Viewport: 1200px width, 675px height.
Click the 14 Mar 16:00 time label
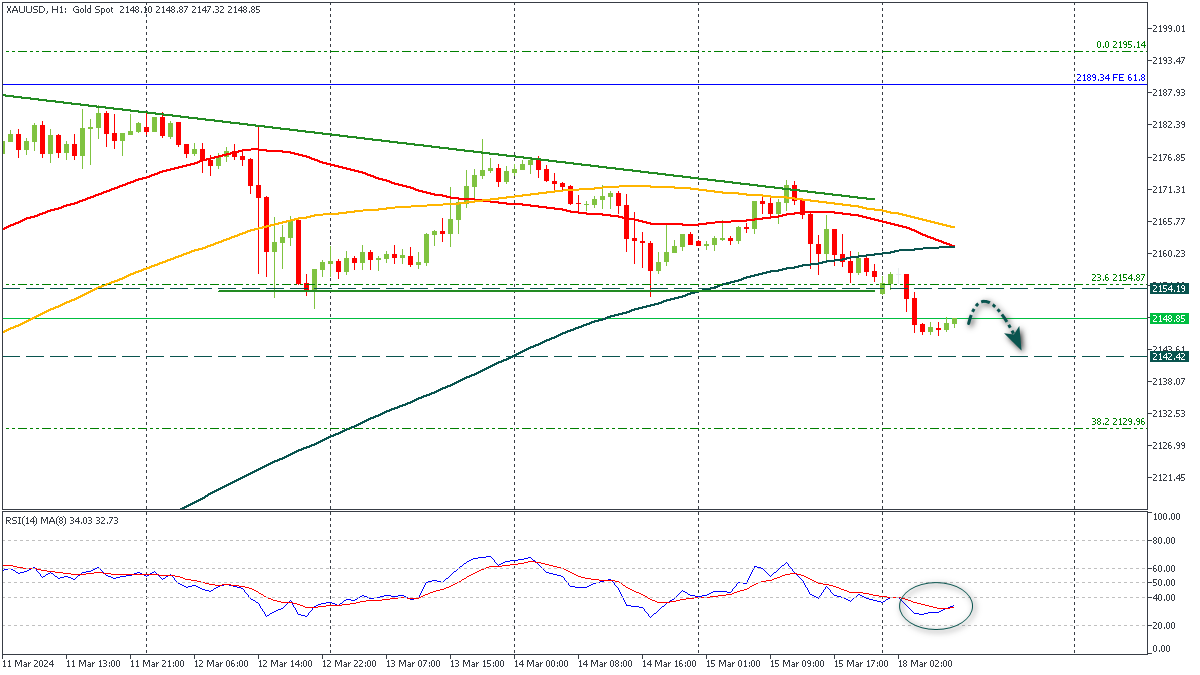click(x=669, y=663)
